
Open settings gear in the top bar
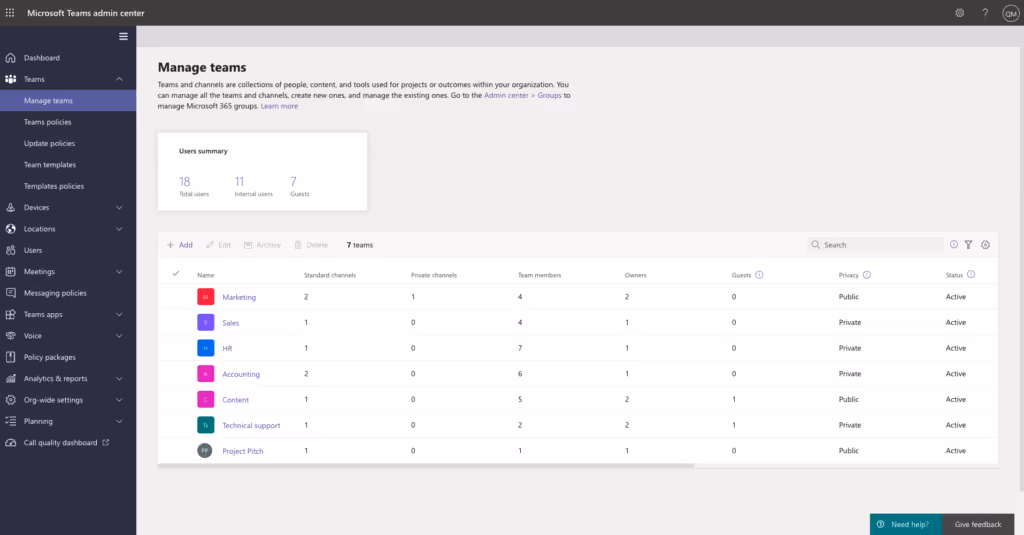click(959, 12)
